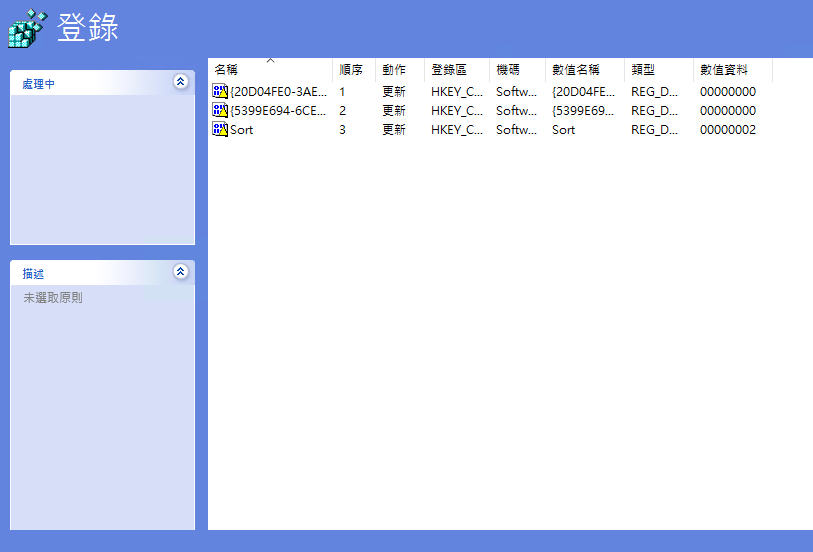Sort list by the 名稱 column header

227,70
